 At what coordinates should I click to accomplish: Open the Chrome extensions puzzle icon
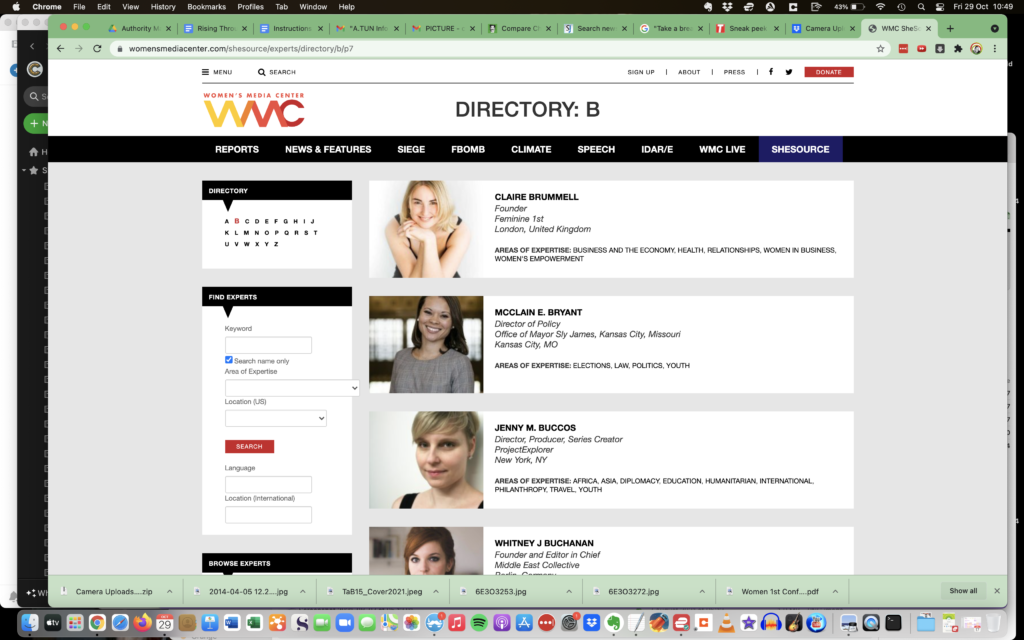[958, 48]
